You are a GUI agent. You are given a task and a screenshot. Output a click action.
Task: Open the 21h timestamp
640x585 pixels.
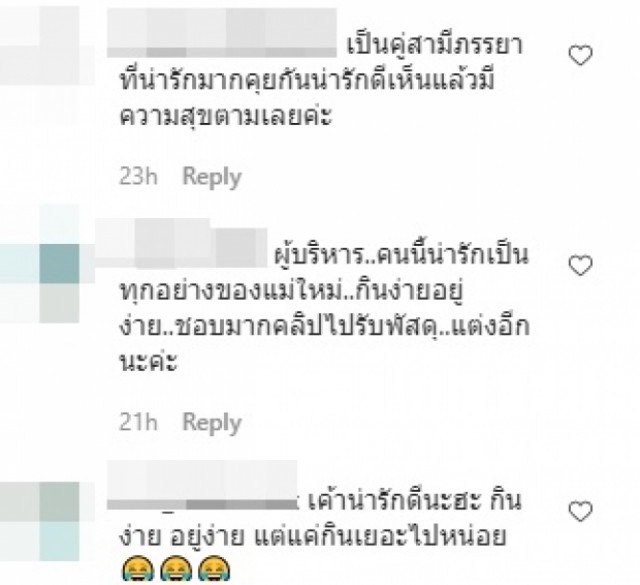coord(138,422)
